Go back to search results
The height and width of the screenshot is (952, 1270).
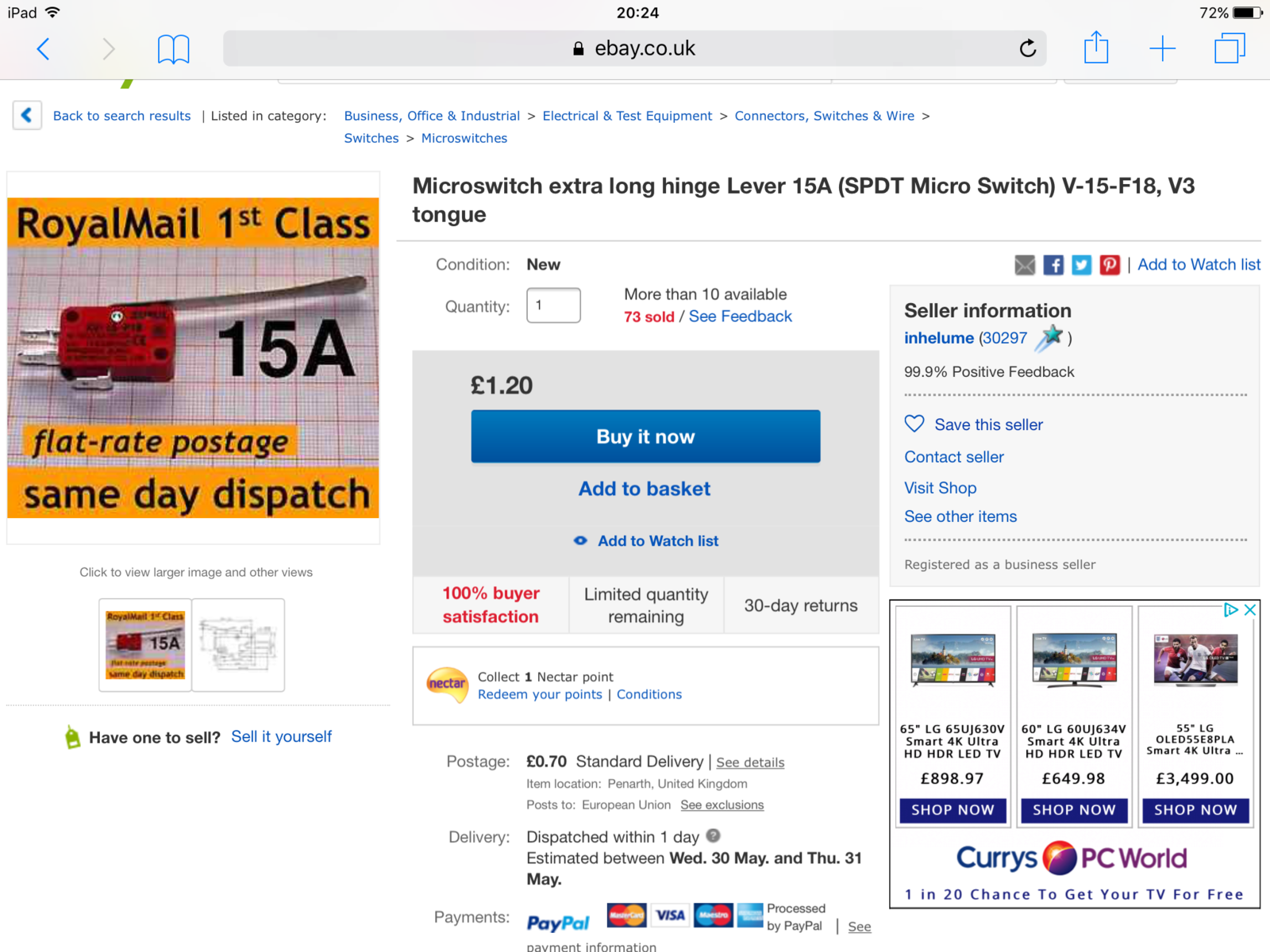(x=121, y=116)
